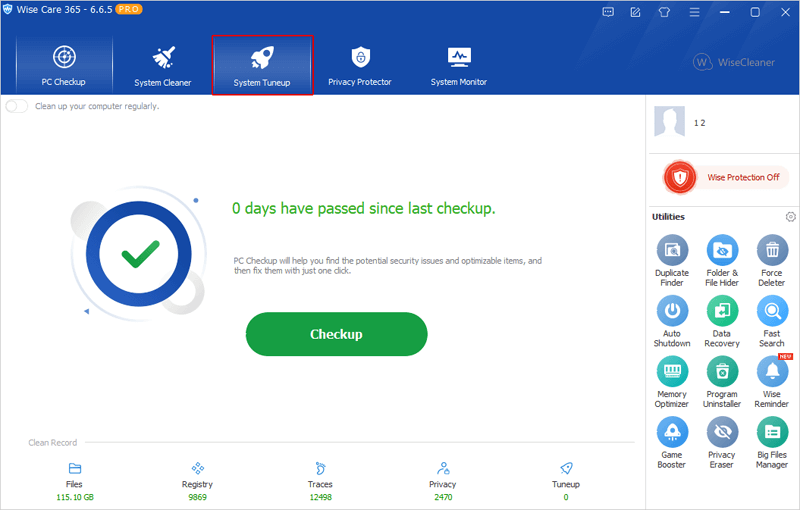The height and width of the screenshot is (510, 800).
Task: Click the Files clean record icon
Action: [74, 468]
